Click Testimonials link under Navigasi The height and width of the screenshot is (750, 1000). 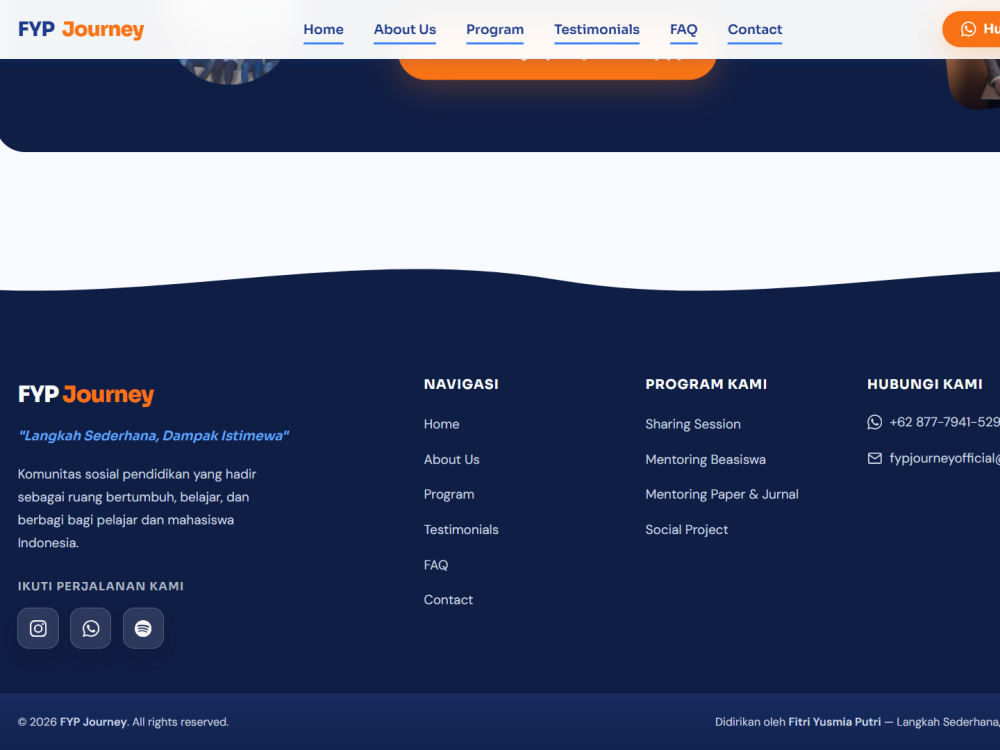click(x=461, y=529)
